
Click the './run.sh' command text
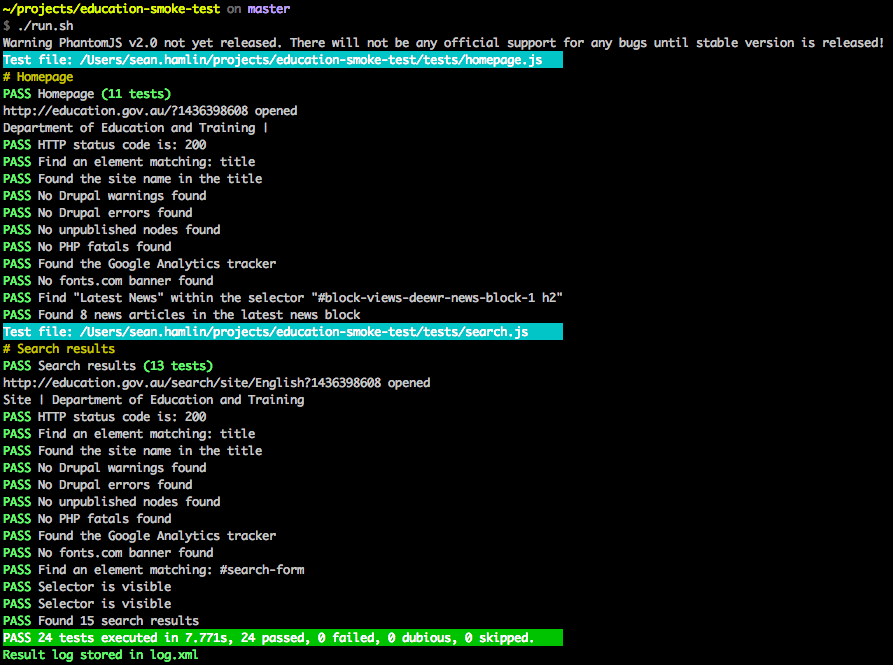(46, 26)
